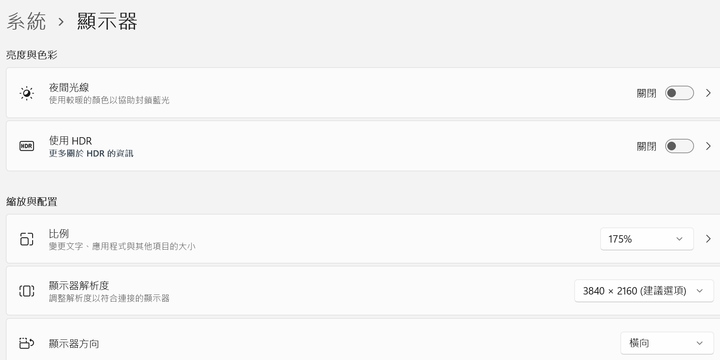
Task: Click the 顯示器 breadcrumb title
Action: 107,22
